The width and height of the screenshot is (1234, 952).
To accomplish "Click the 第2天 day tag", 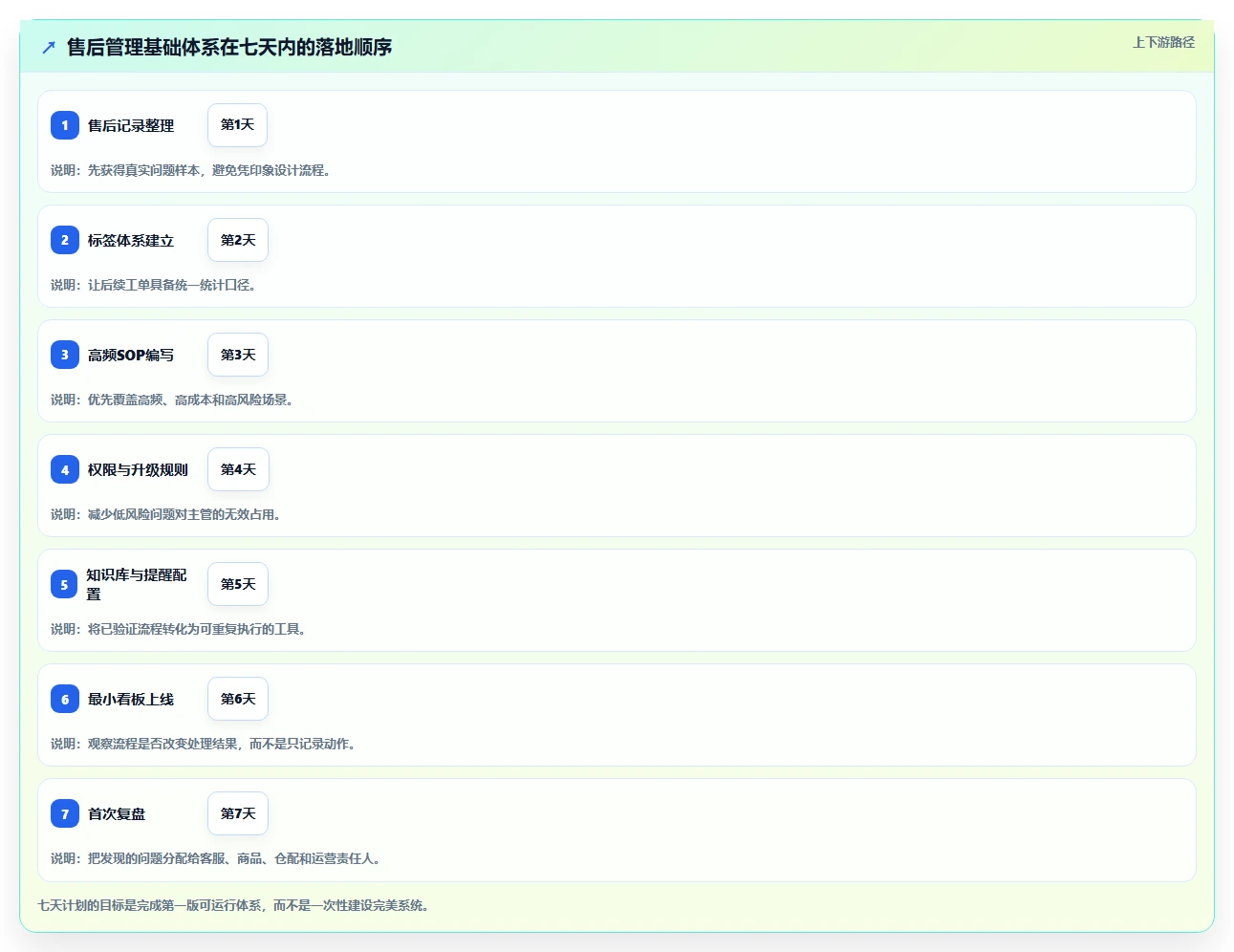I will point(238,240).
